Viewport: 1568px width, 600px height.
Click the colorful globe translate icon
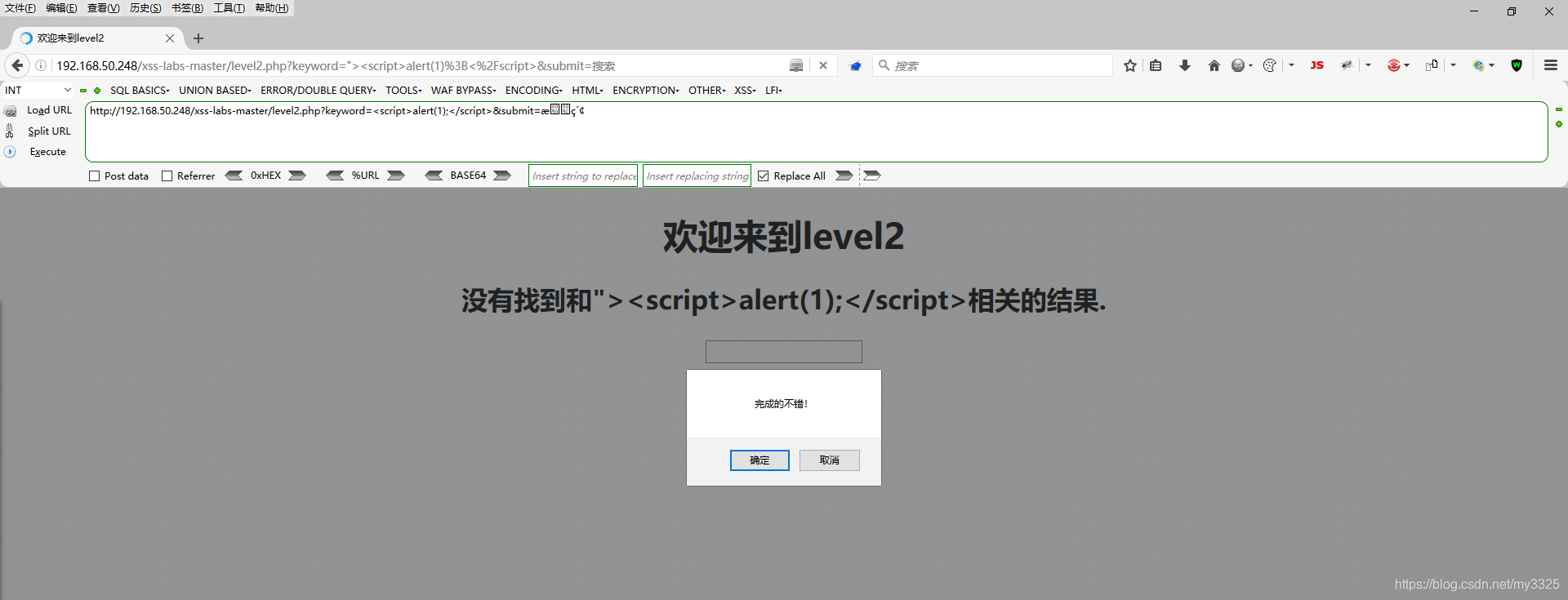[x=1479, y=65]
